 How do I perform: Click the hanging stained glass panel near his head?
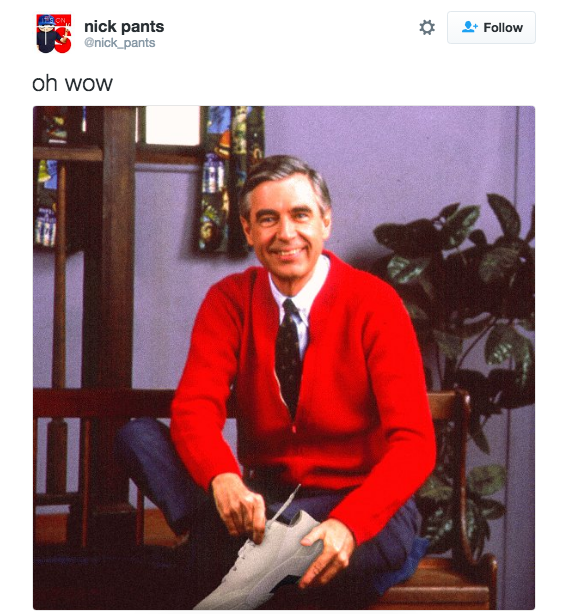[229, 180]
